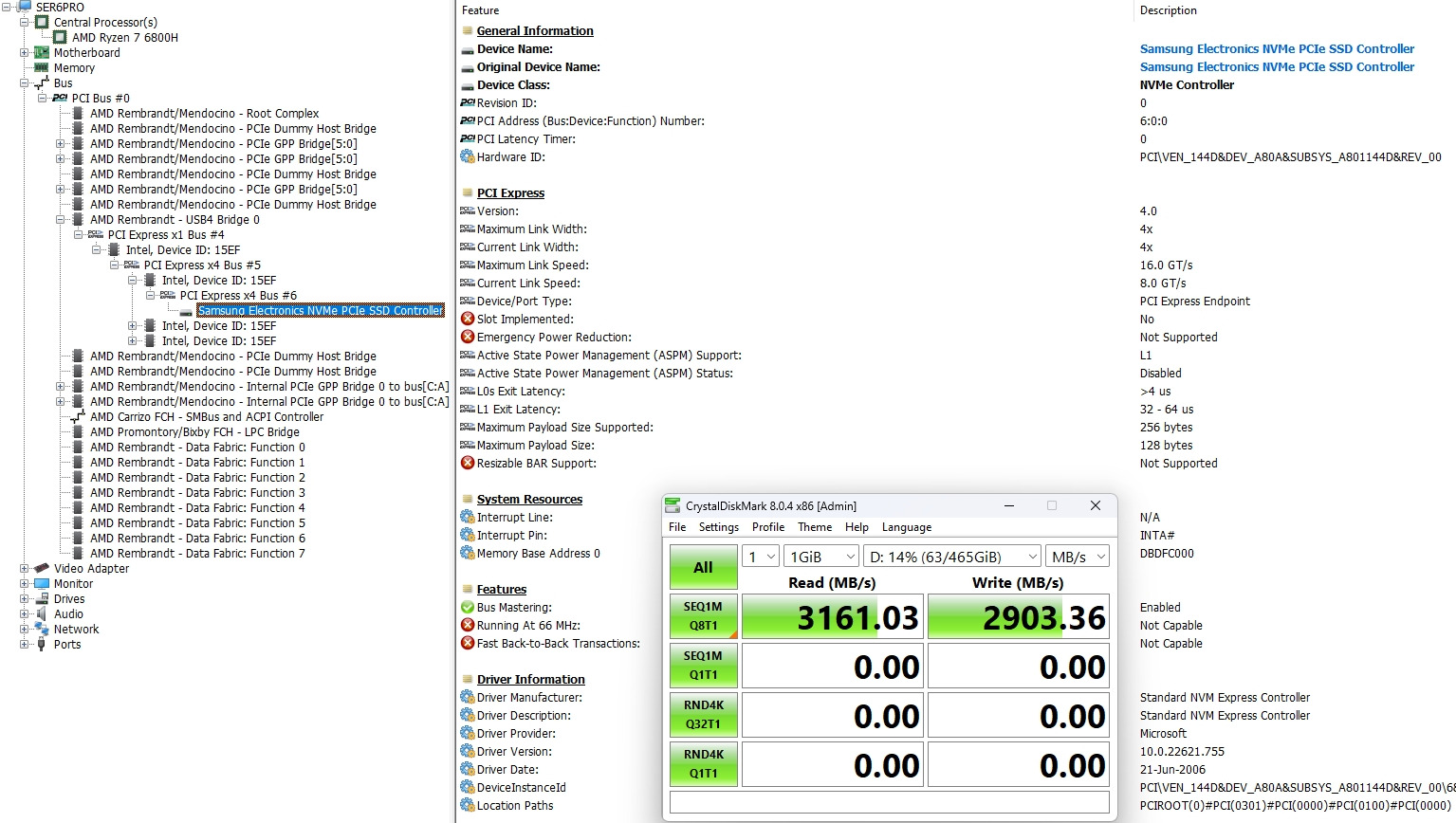Image resolution: width=1456 pixels, height=823 pixels.
Task: Click the 2903.36 write result value
Action: point(1019,617)
